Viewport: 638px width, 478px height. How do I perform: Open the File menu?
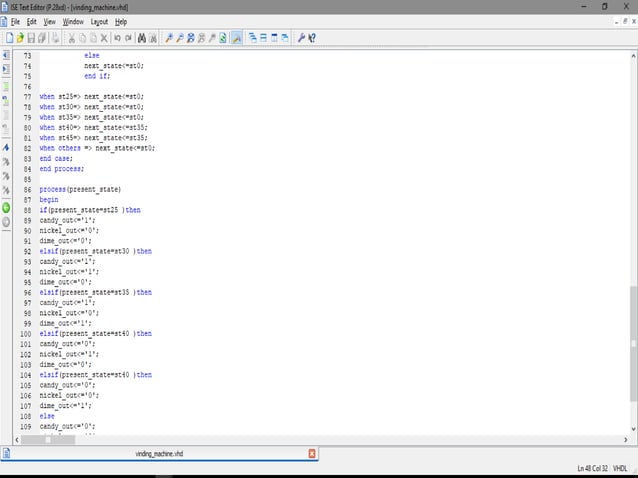coord(15,21)
